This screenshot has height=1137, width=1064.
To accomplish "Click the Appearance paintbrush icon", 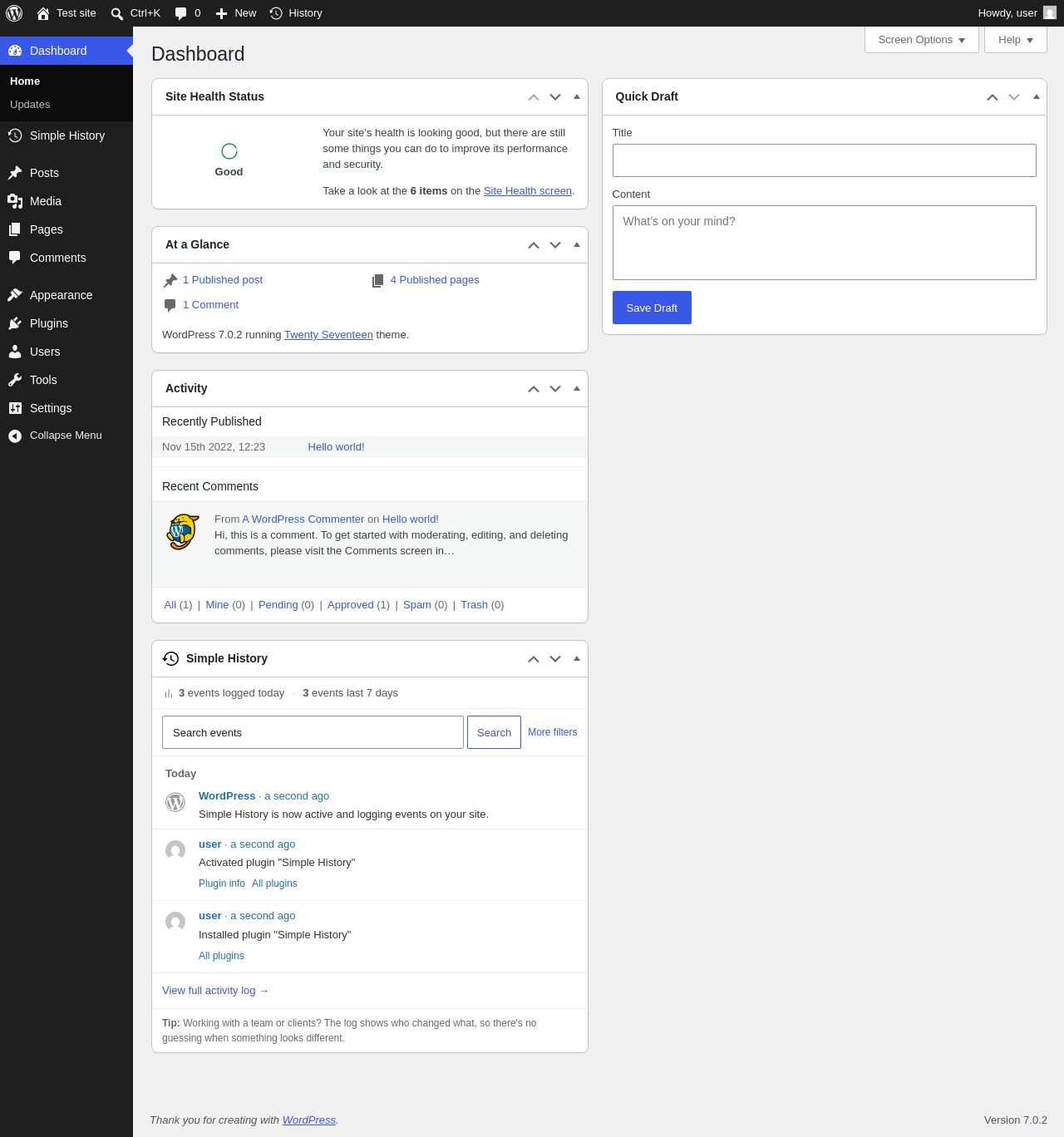I will click(15, 295).
